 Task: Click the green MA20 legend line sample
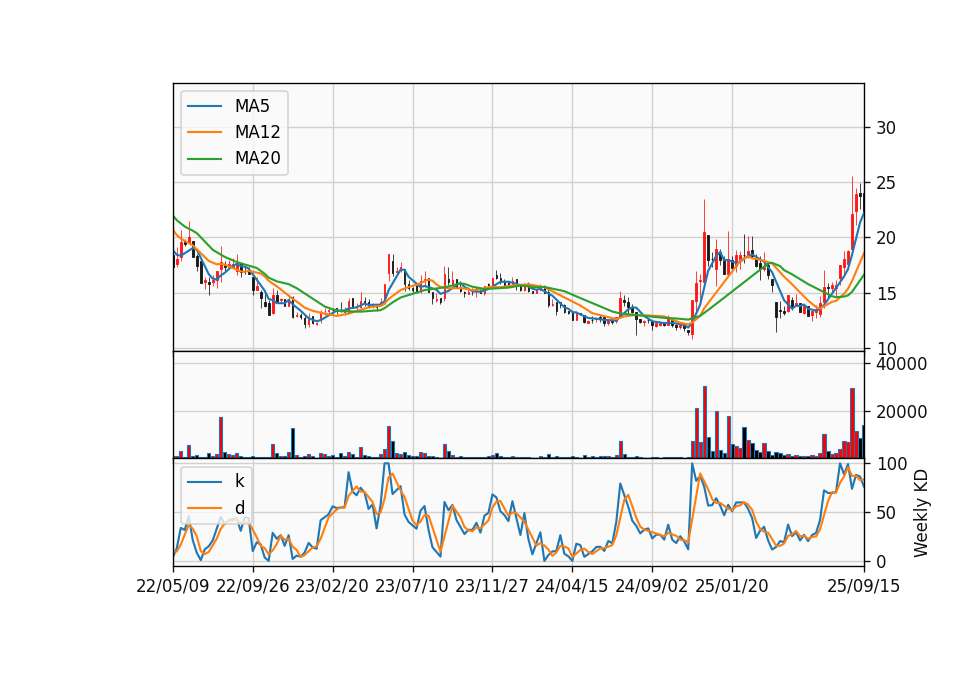204,159
